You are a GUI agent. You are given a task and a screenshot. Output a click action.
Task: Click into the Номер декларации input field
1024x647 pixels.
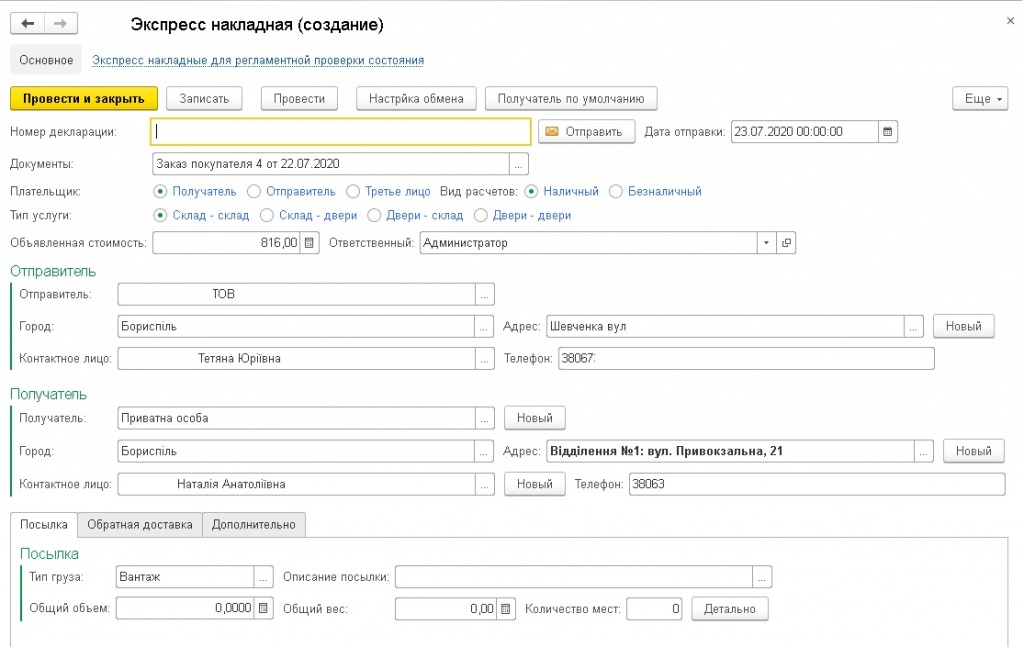[x=340, y=131]
